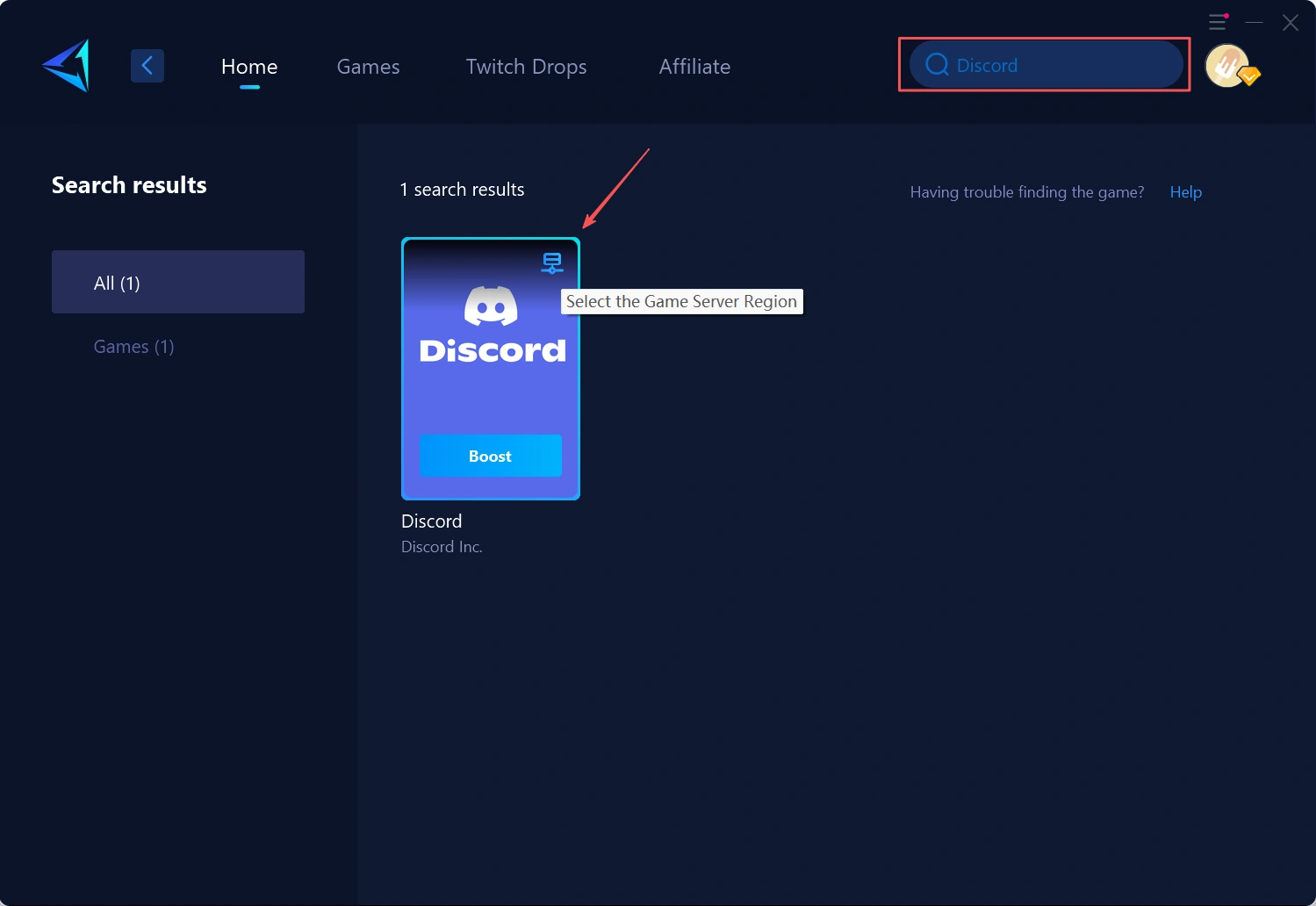Open the hamburger menu with the pink notification dot
1316x906 pixels.
click(1217, 22)
